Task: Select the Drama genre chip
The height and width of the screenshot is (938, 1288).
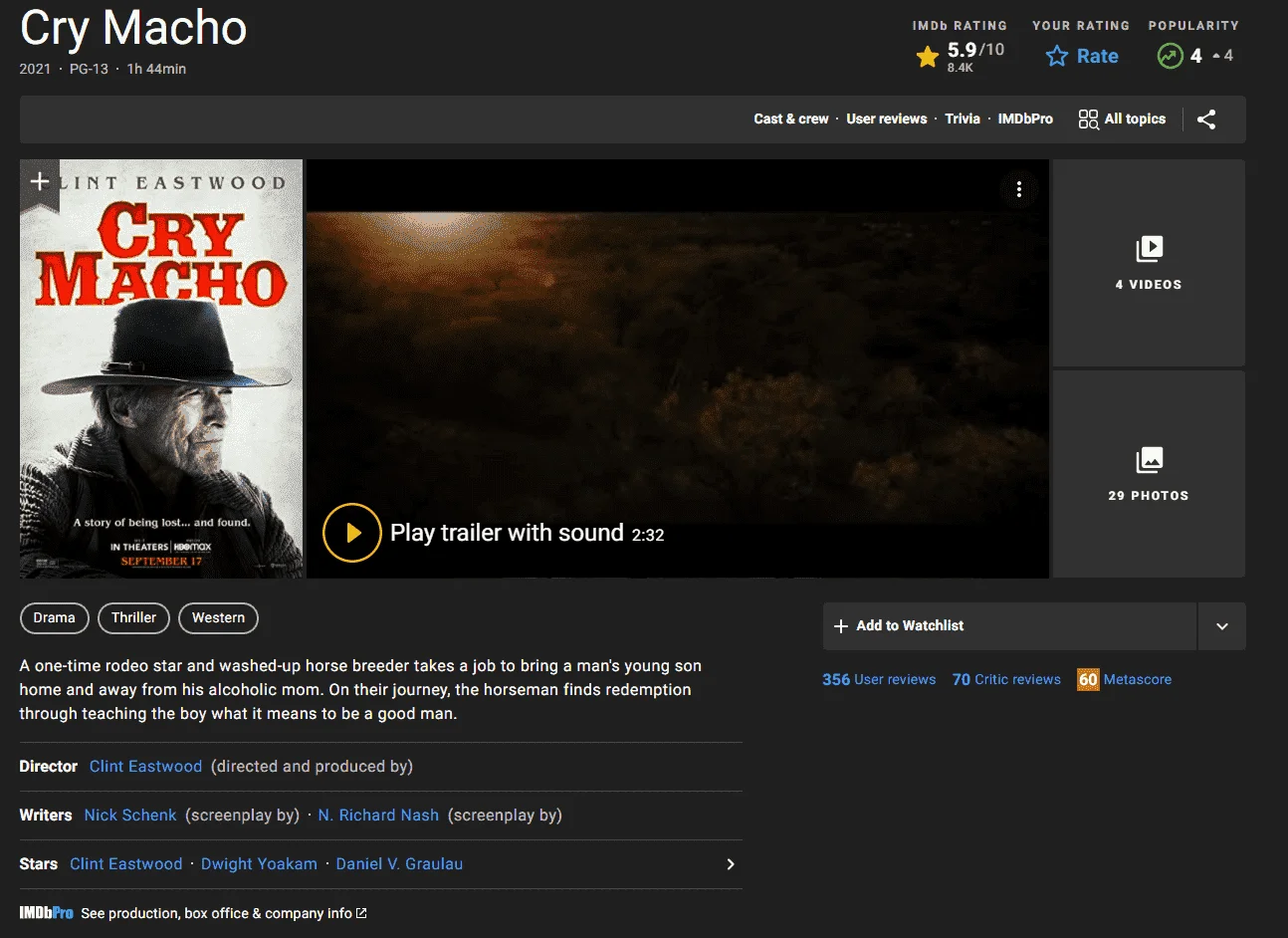Action: [x=55, y=618]
